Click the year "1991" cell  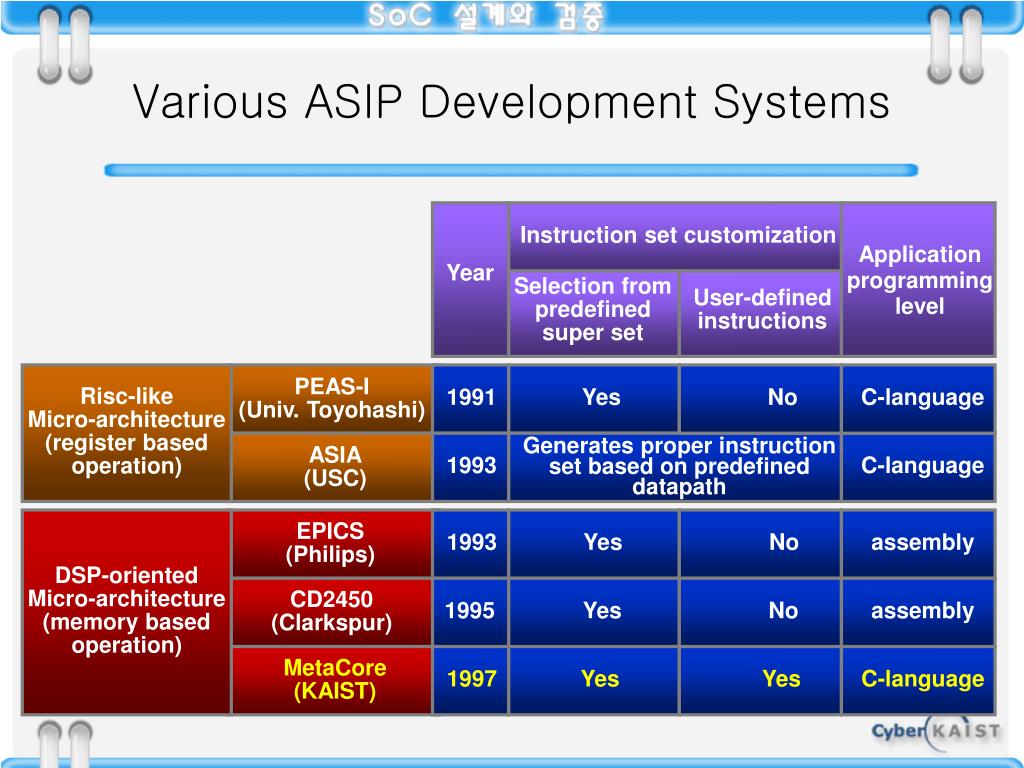pos(470,398)
